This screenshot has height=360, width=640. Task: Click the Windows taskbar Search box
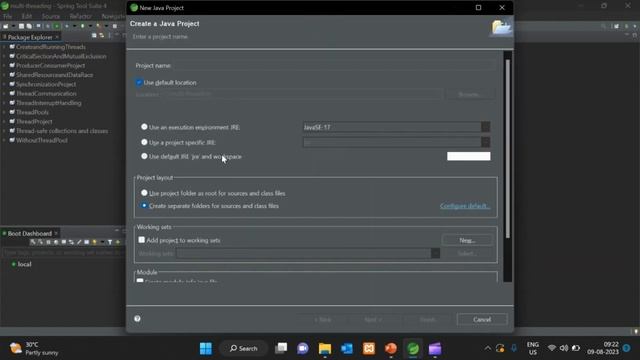point(244,348)
